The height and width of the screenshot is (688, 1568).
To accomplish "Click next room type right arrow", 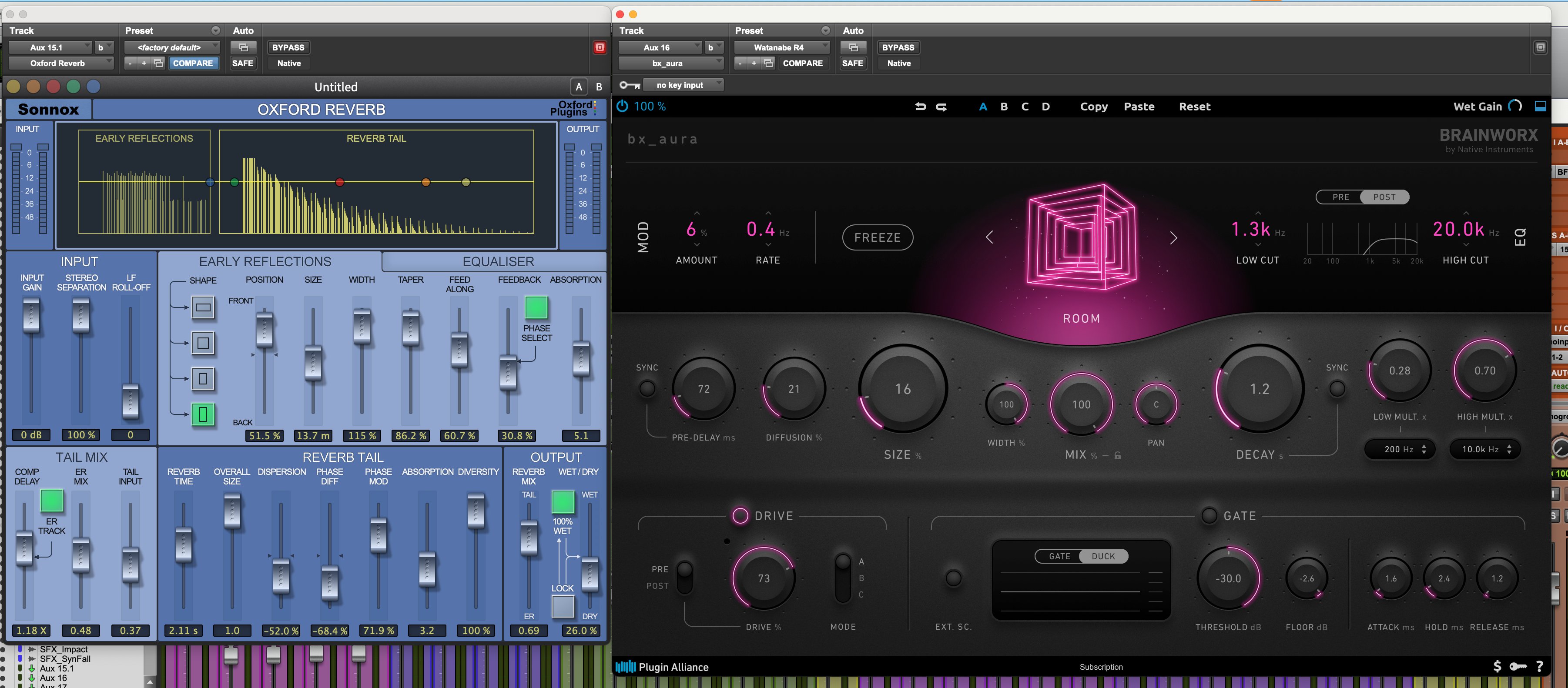I will point(1173,238).
